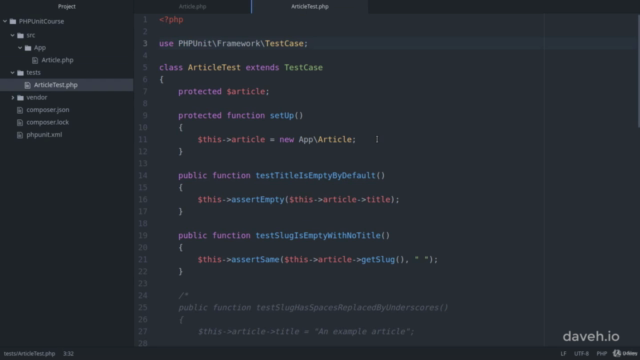The width and height of the screenshot is (640, 360).
Task: Click the assertEmpty method call
Action: (258, 200)
